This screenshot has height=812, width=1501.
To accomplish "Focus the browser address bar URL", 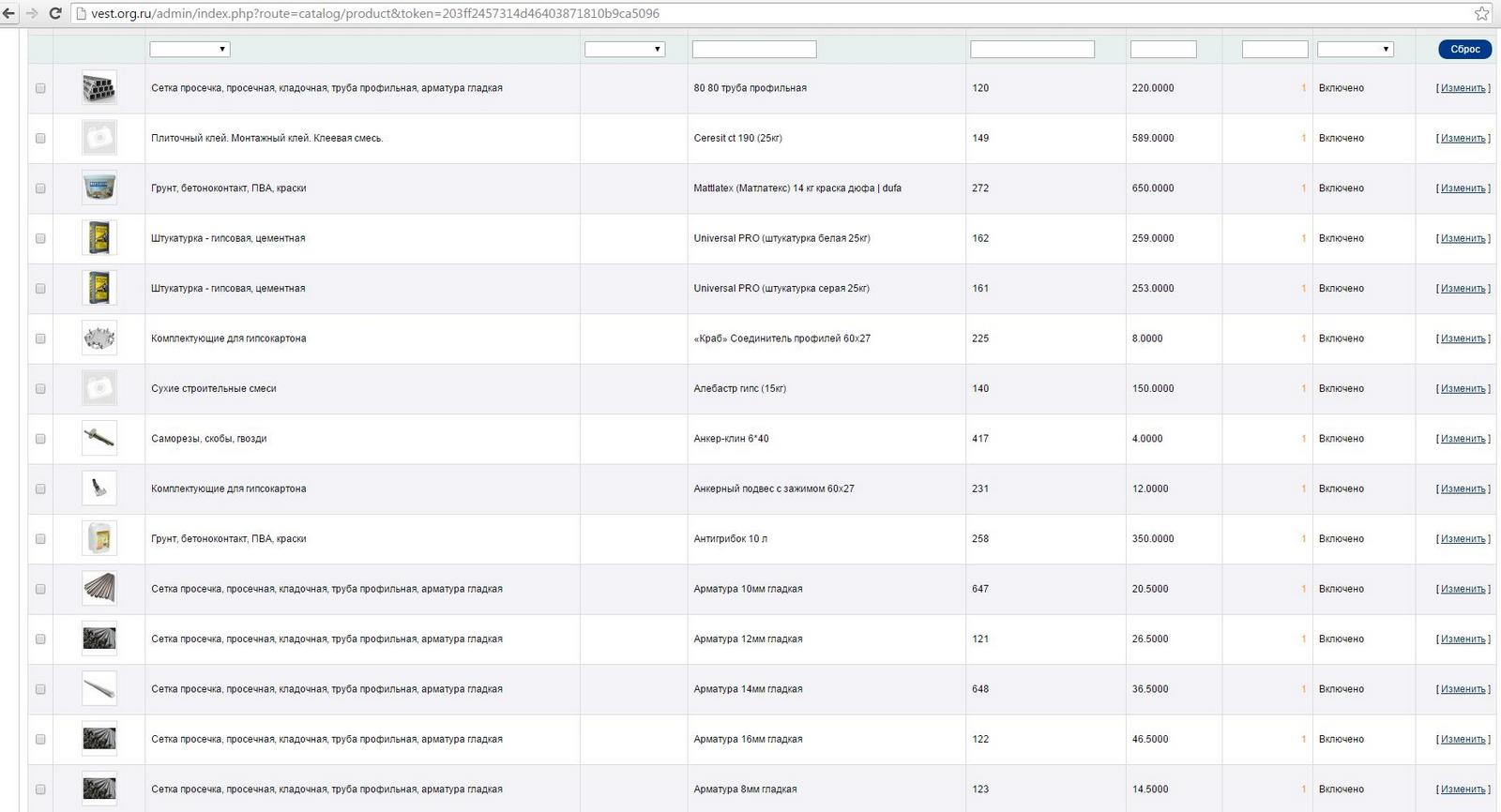I will (375, 13).
